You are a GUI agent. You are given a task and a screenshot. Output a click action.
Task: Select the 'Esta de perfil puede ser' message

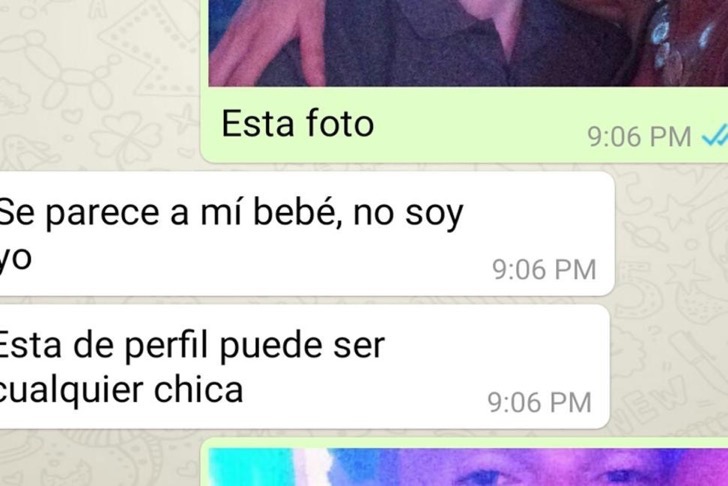click(x=304, y=367)
